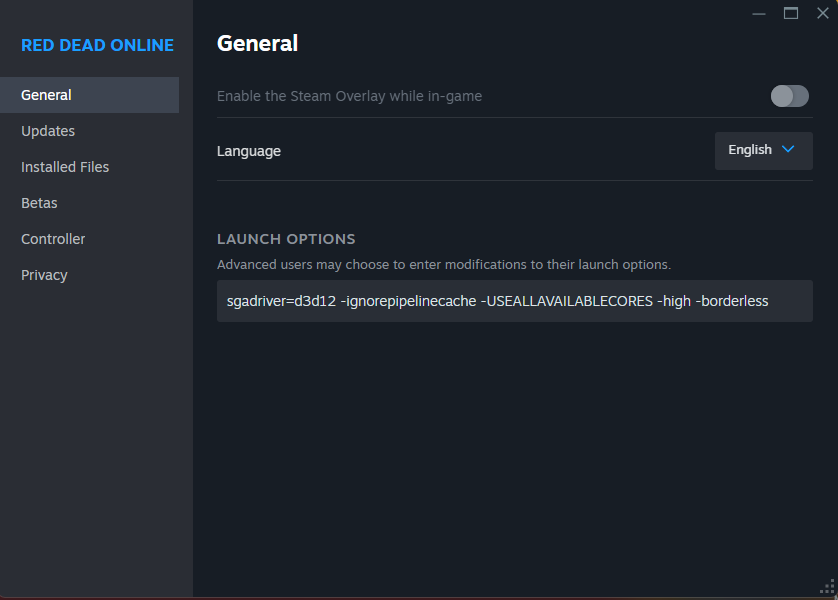Show the Controller settings tab
838x600 pixels.
53,239
